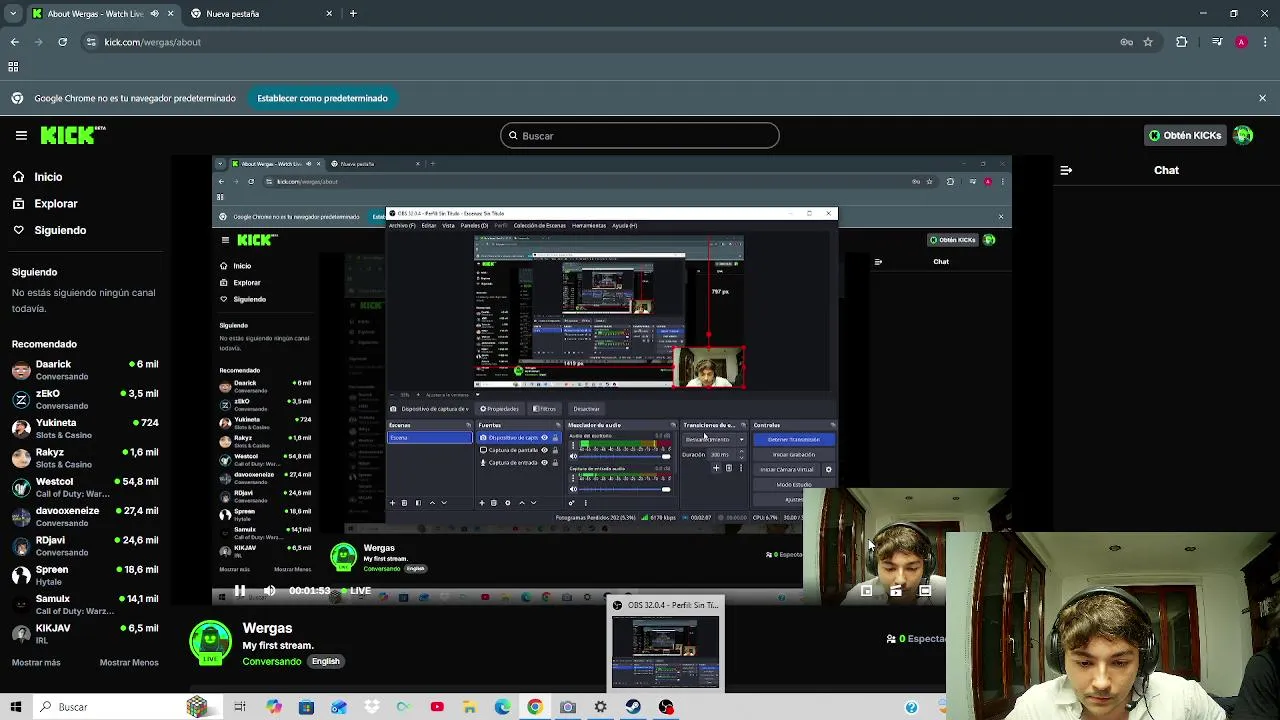Open recommended channel davooxeneize
This screenshot has width=1280, height=720.
[x=85, y=516]
